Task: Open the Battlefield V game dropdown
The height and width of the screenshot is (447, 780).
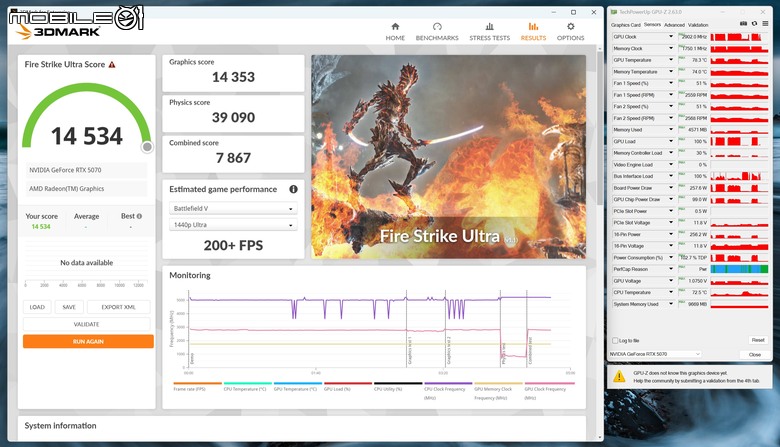Action: 233,208
